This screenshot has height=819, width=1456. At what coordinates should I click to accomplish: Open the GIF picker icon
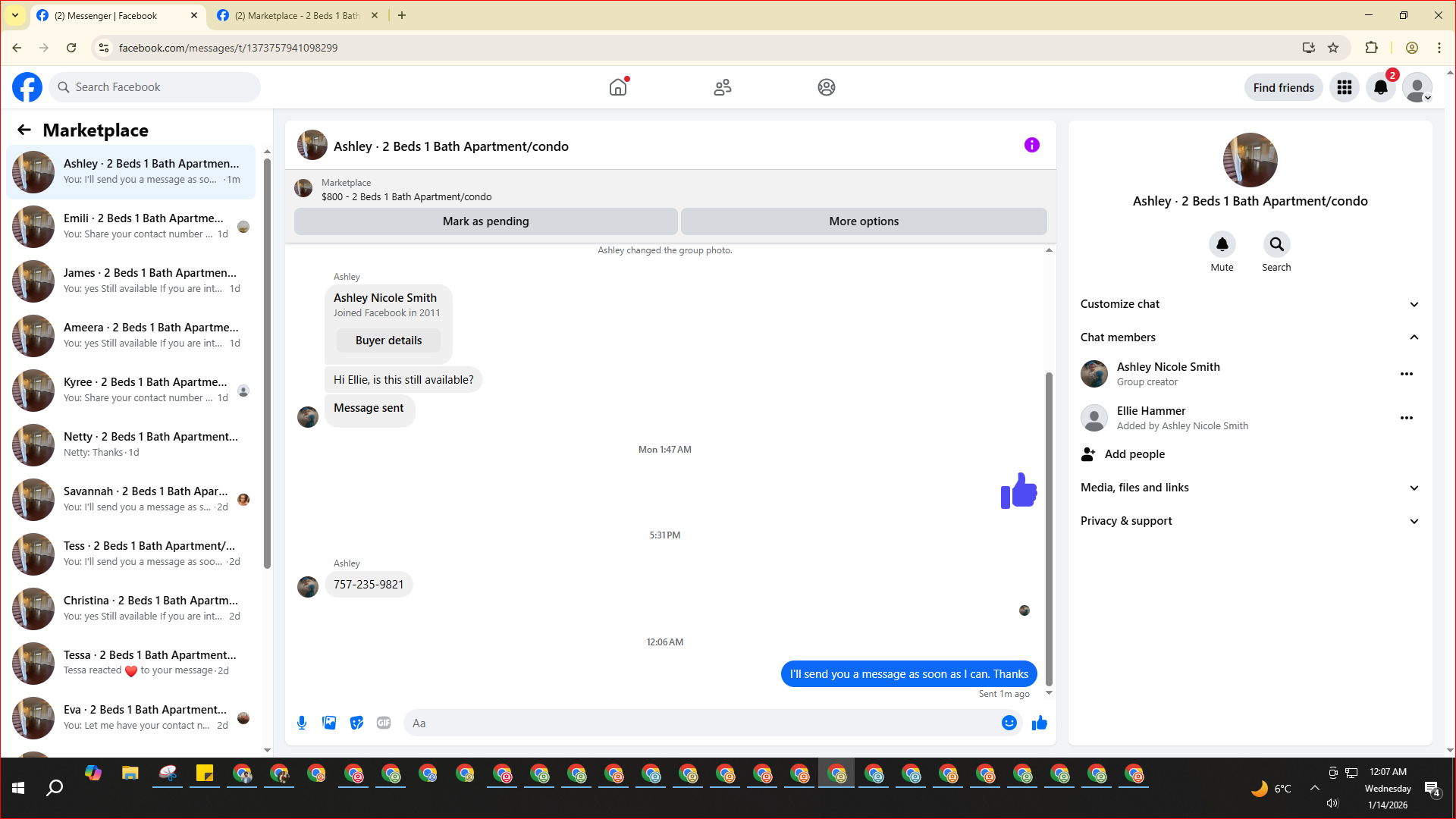pos(384,723)
